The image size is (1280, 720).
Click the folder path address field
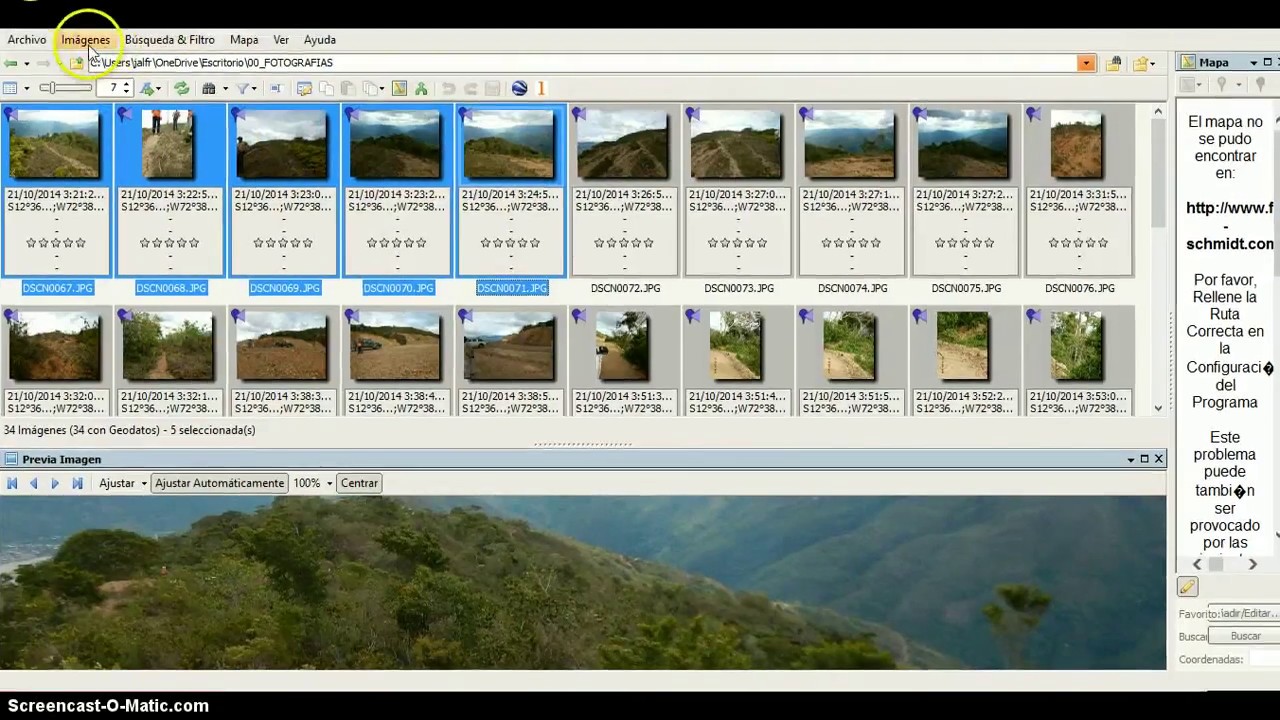583,63
